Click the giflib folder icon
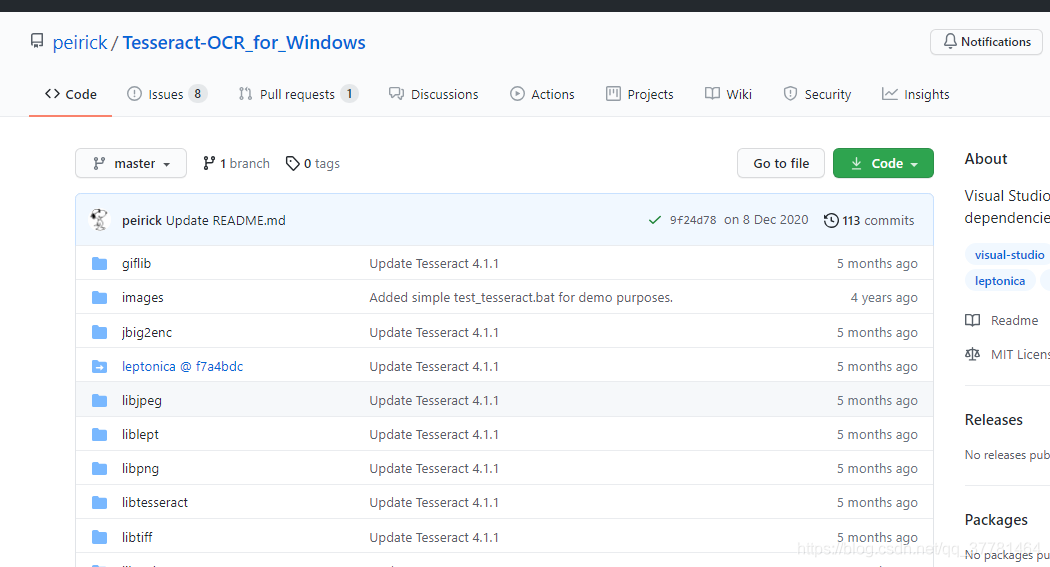The image size is (1050, 567). 100,264
